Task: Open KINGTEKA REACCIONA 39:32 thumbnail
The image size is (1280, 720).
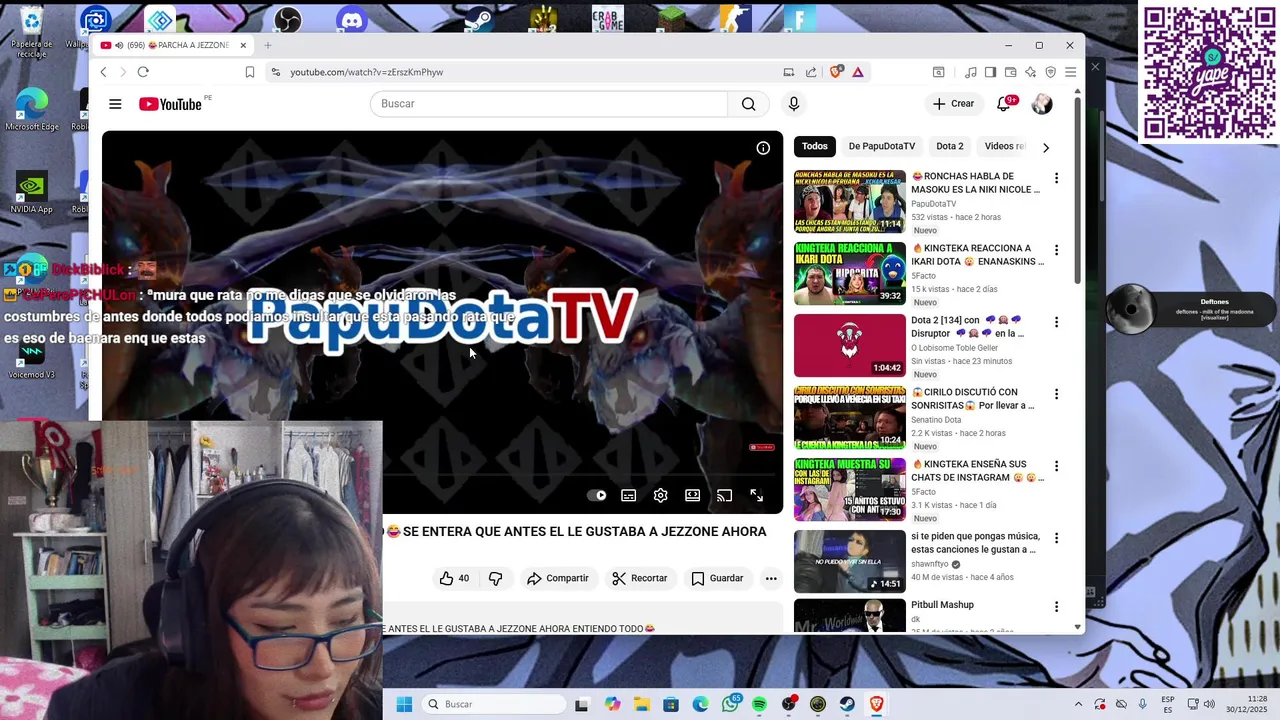Action: coord(850,274)
